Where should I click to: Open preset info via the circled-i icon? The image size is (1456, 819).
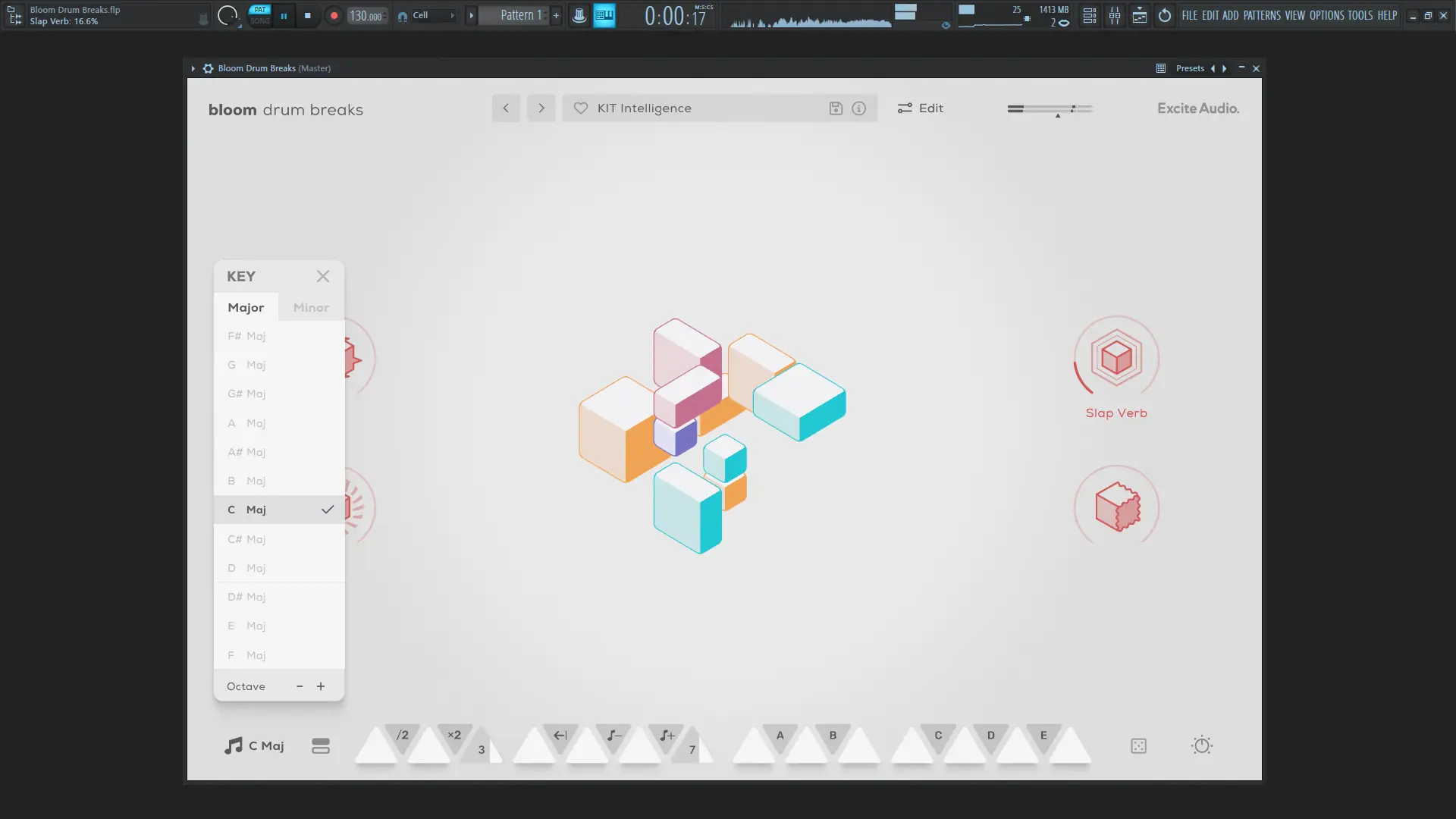pyautogui.click(x=858, y=108)
